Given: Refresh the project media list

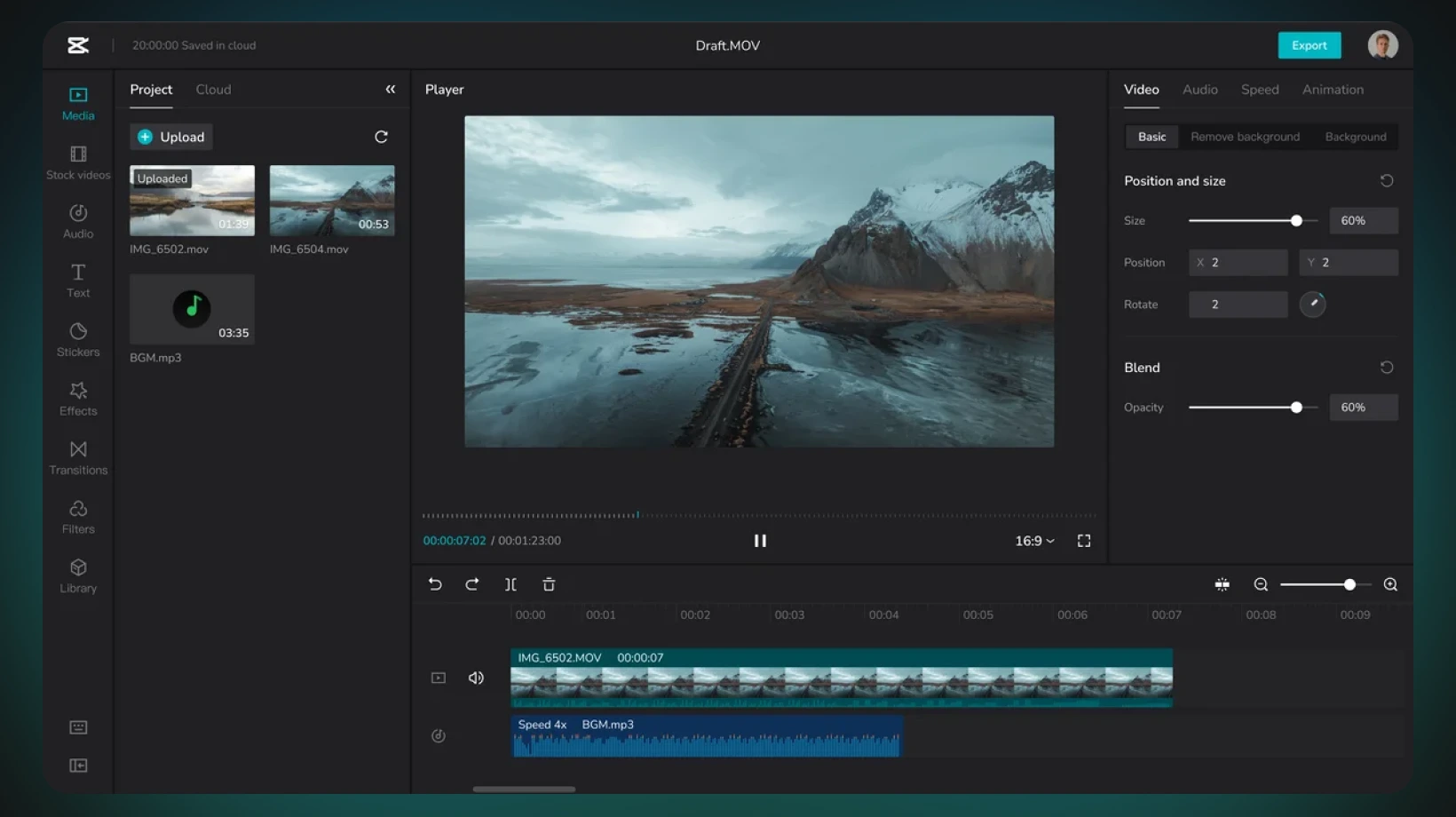Looking at the screenshot, I should [x=381, y=137].
